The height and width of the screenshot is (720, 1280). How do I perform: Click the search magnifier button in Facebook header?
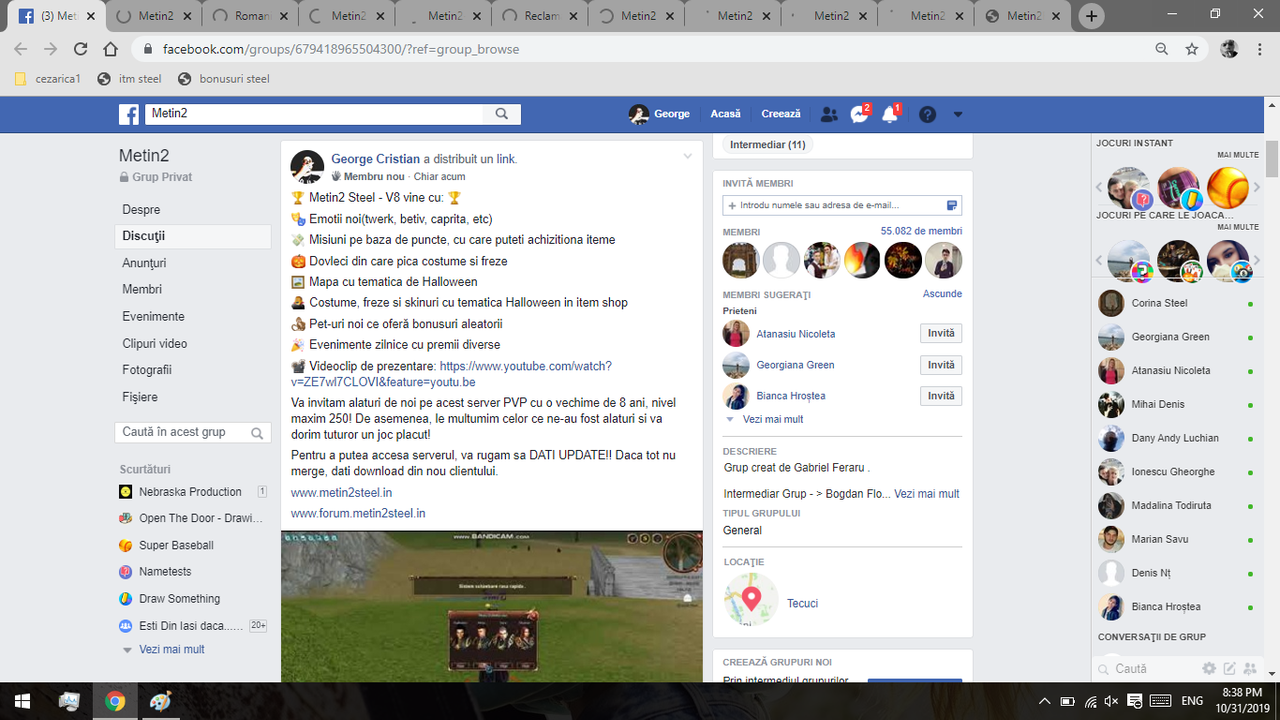[x=502, y=114]
